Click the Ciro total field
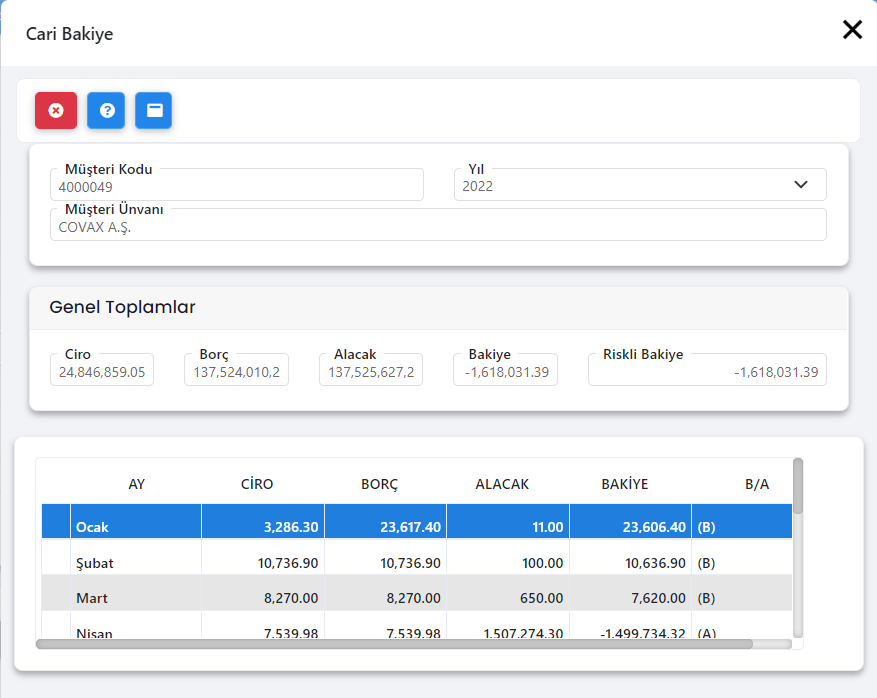877x698 pixels. tap(102, 372)
